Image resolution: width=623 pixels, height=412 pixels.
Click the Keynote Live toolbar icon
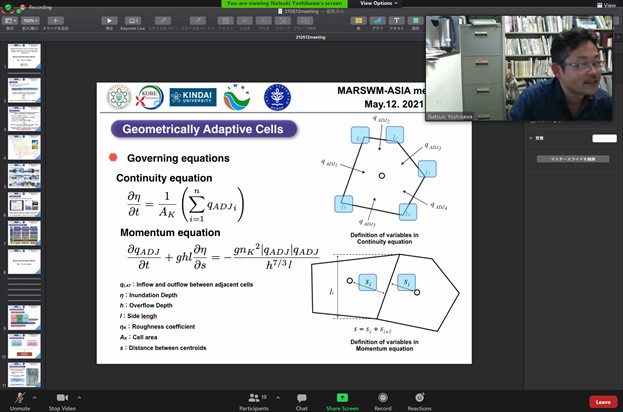pos(131,20)
